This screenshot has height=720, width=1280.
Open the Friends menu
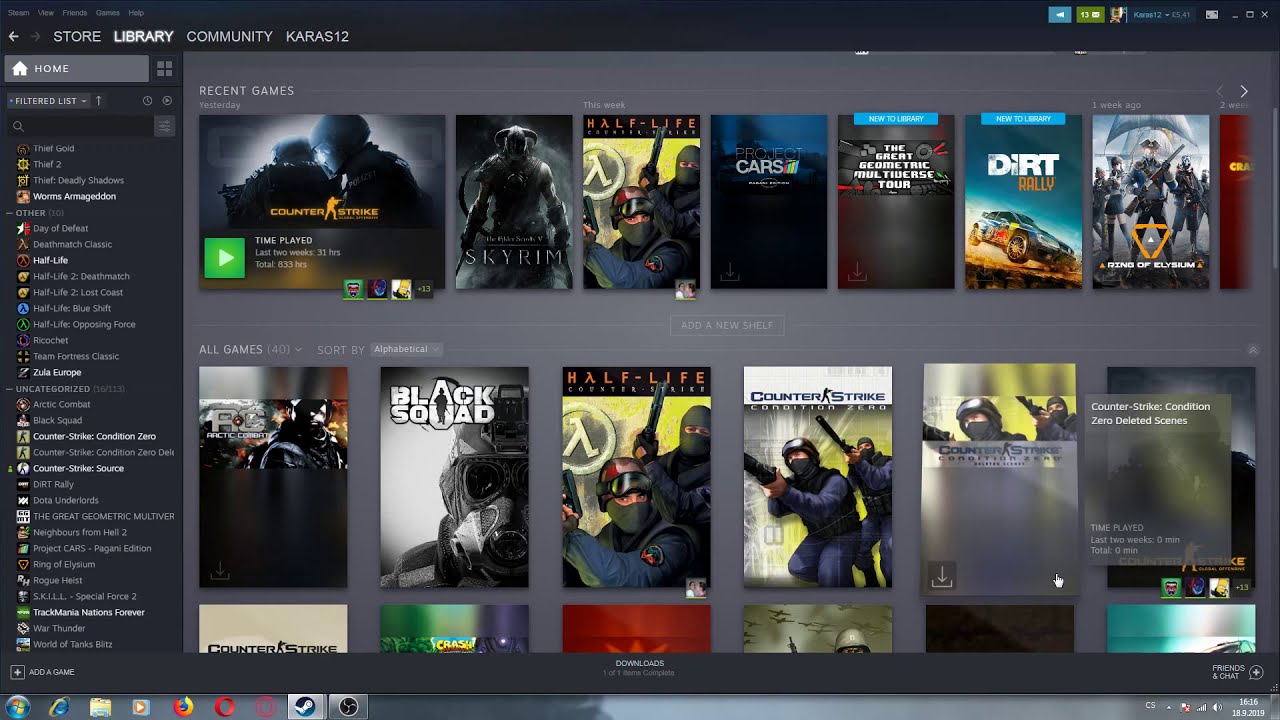point(74,13)
